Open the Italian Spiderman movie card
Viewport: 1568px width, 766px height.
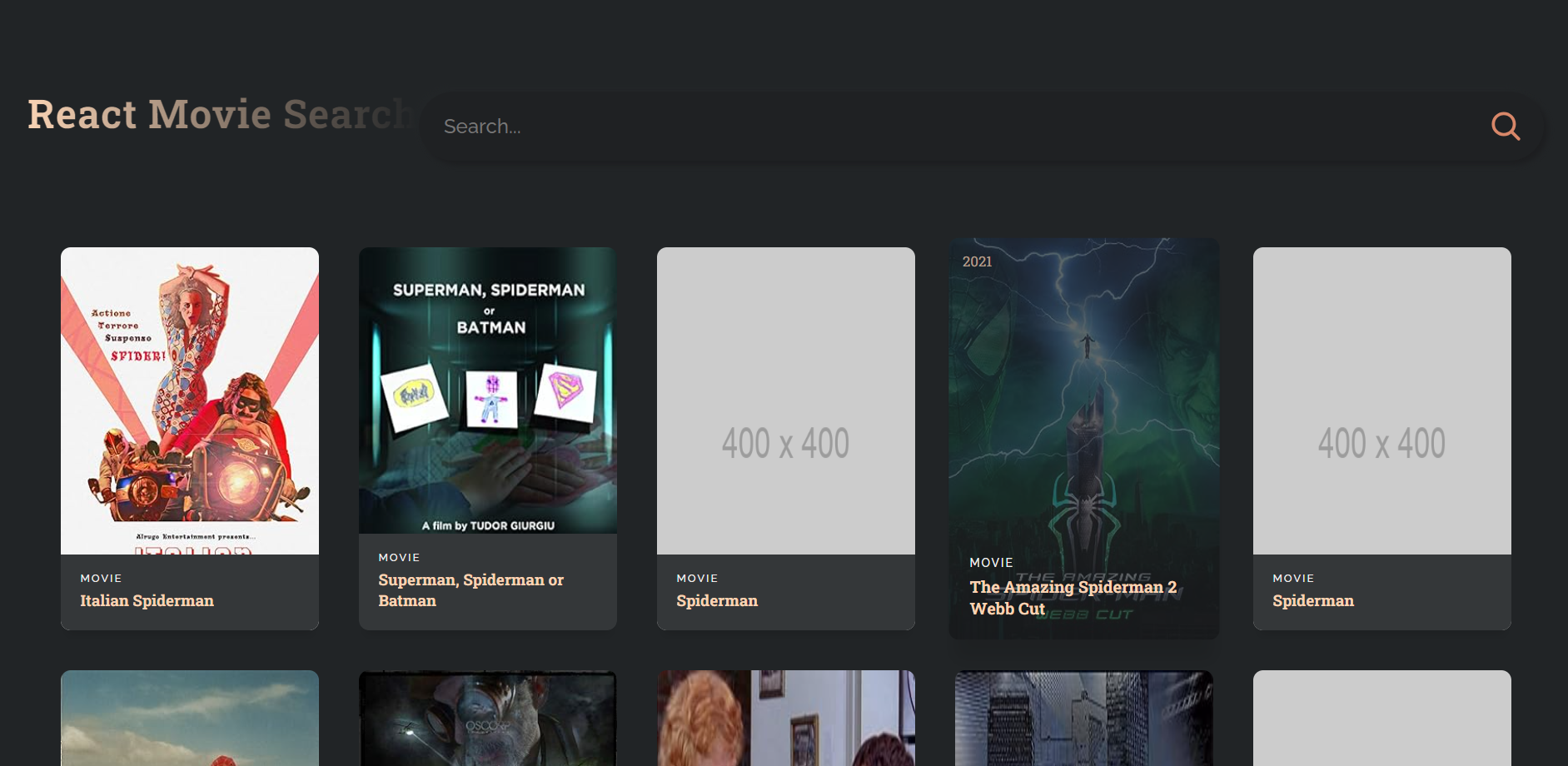[189, 437]
